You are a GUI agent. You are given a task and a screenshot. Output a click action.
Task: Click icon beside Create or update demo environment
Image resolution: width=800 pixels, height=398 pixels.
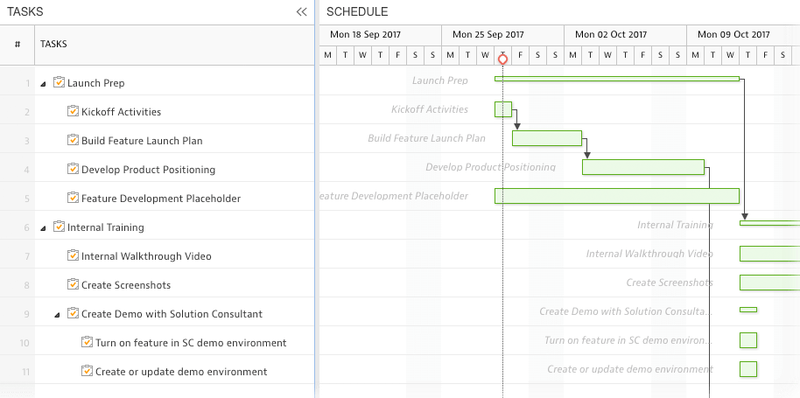coord(87,370)
